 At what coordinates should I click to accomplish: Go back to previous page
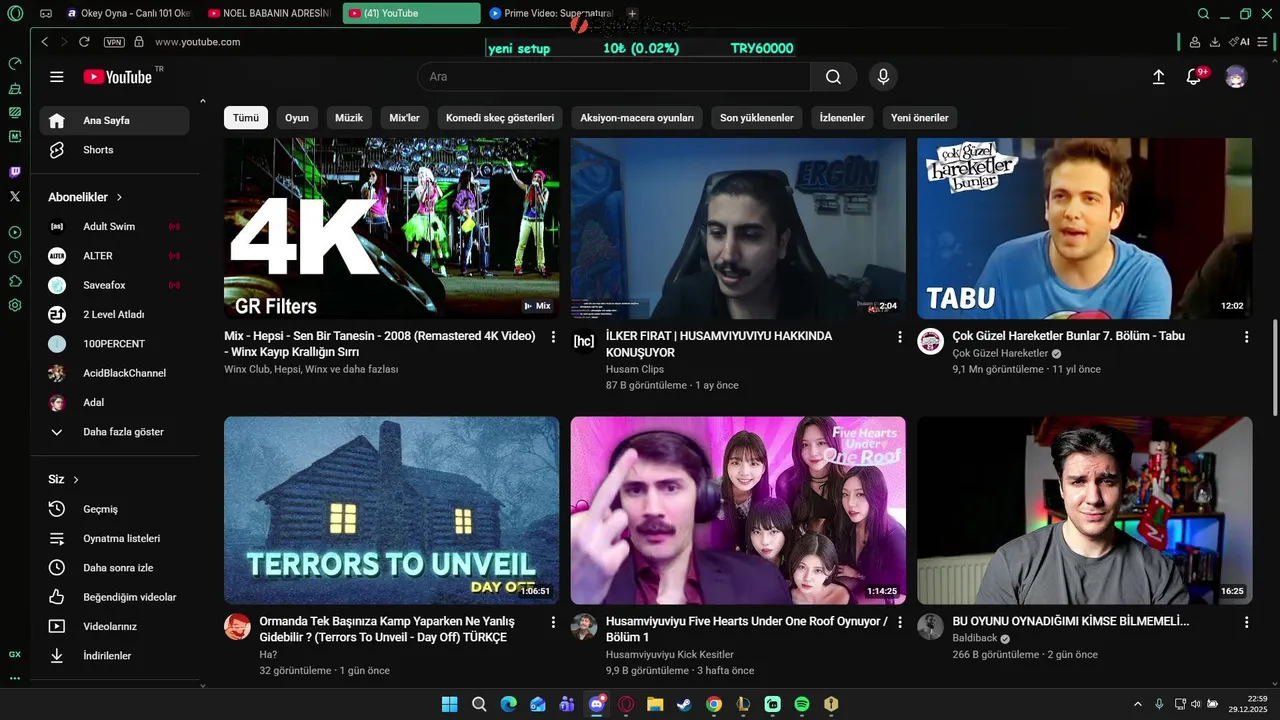point(44,42)
